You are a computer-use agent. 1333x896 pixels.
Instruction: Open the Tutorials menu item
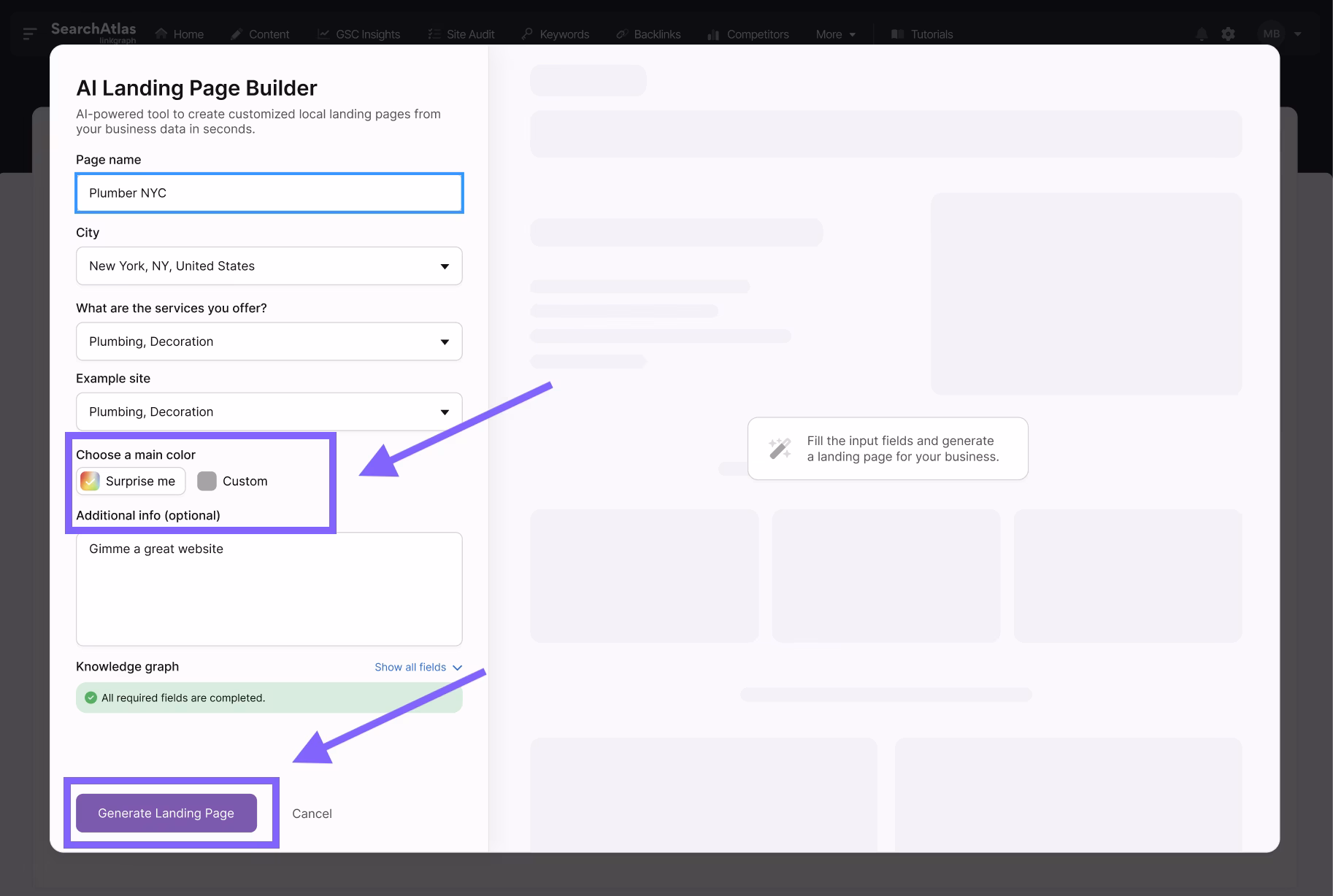click(921, 34)
